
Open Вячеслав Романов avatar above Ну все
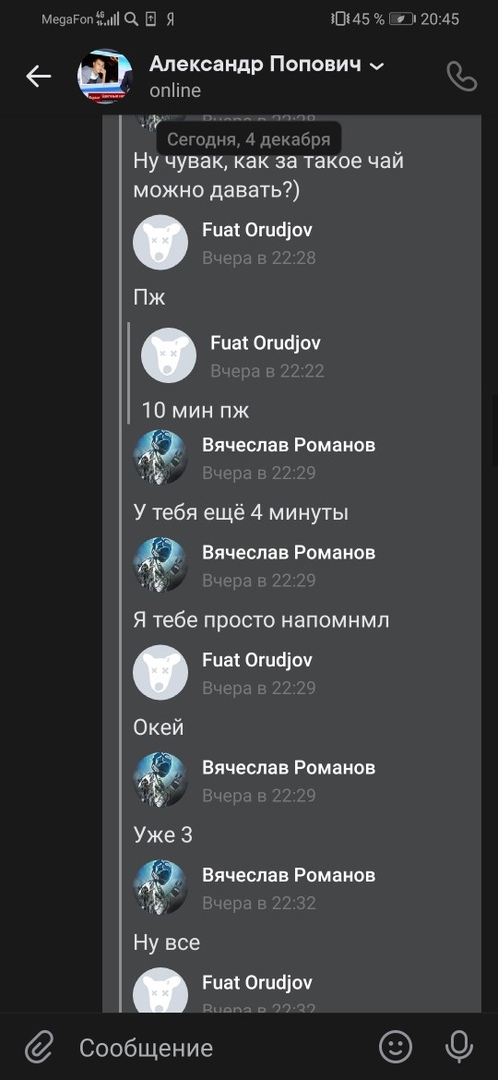(160, 887)
